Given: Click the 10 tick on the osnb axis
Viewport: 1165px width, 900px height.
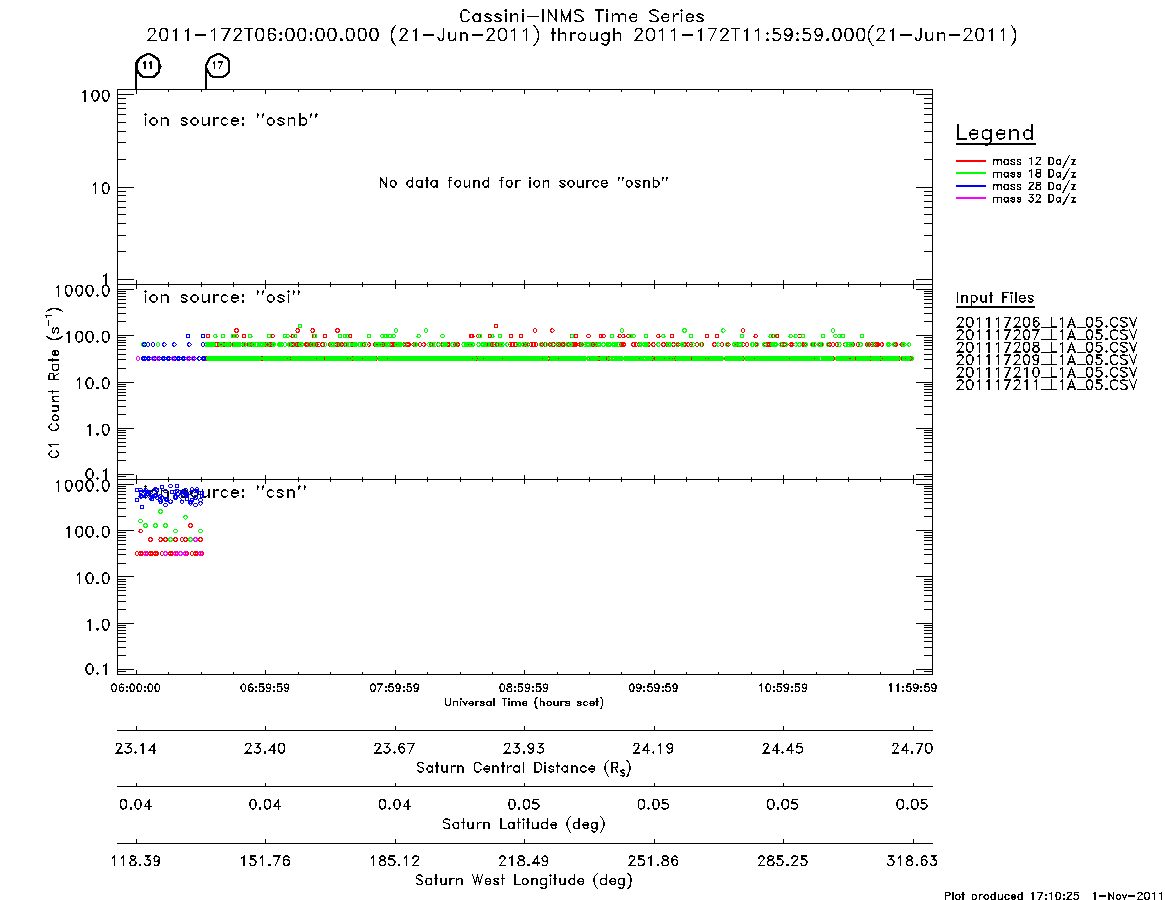Looking at the screenshot, I should pyautogui.click(x=100, y=189).
